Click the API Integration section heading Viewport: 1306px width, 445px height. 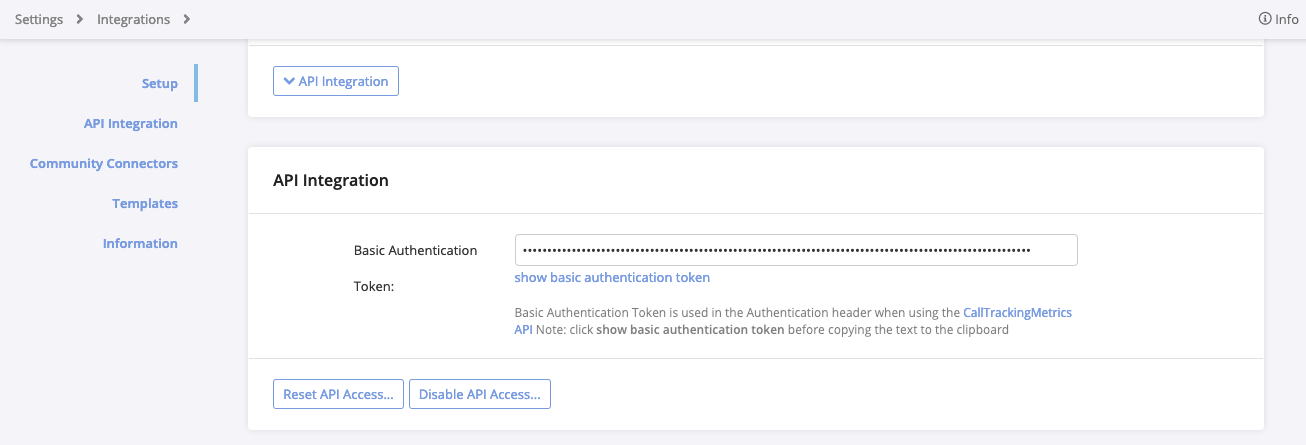click(331, 181)
